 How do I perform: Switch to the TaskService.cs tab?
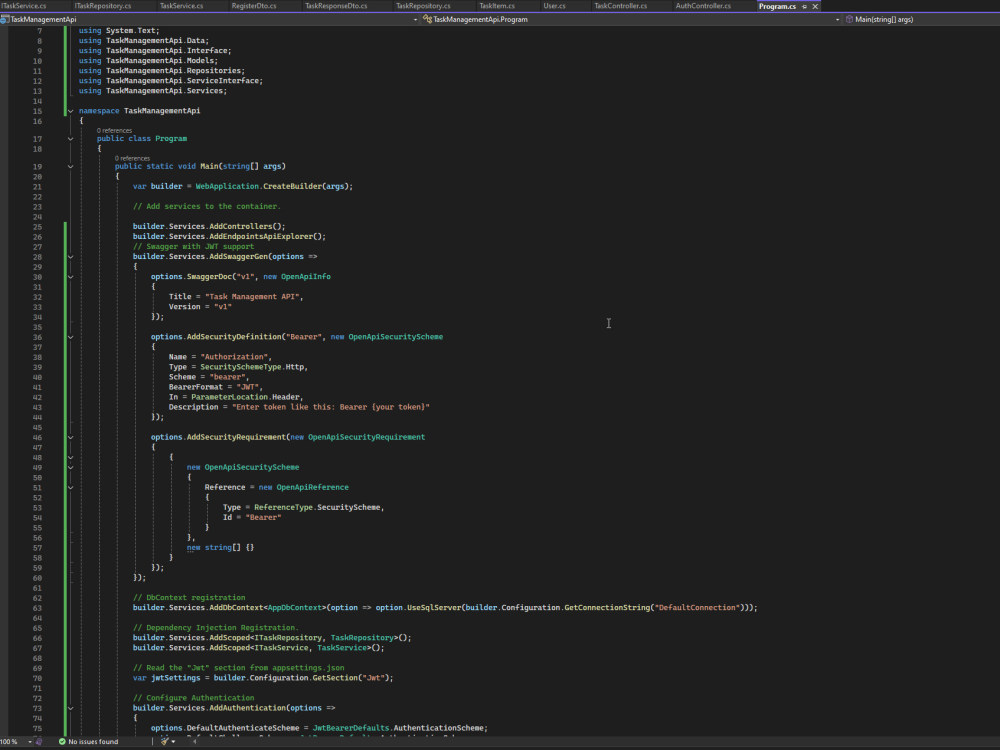[182, 6]
